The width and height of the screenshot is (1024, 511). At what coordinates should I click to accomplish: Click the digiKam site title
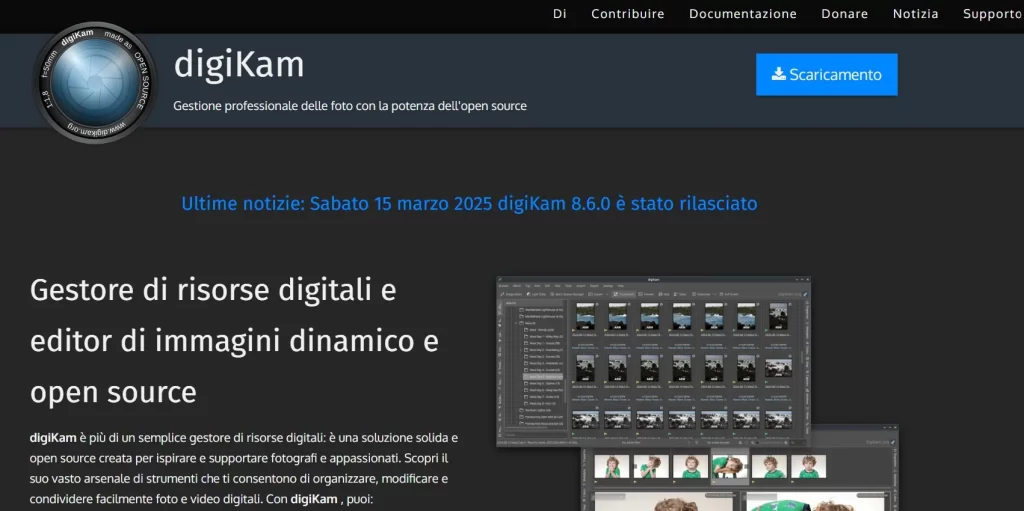[239, 65]
